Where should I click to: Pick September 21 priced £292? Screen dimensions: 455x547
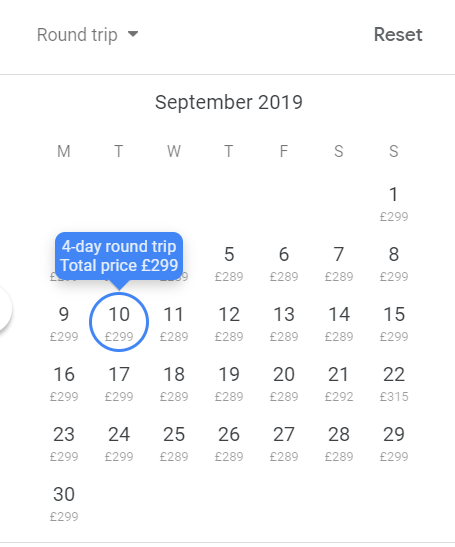(x=339, y=382)
